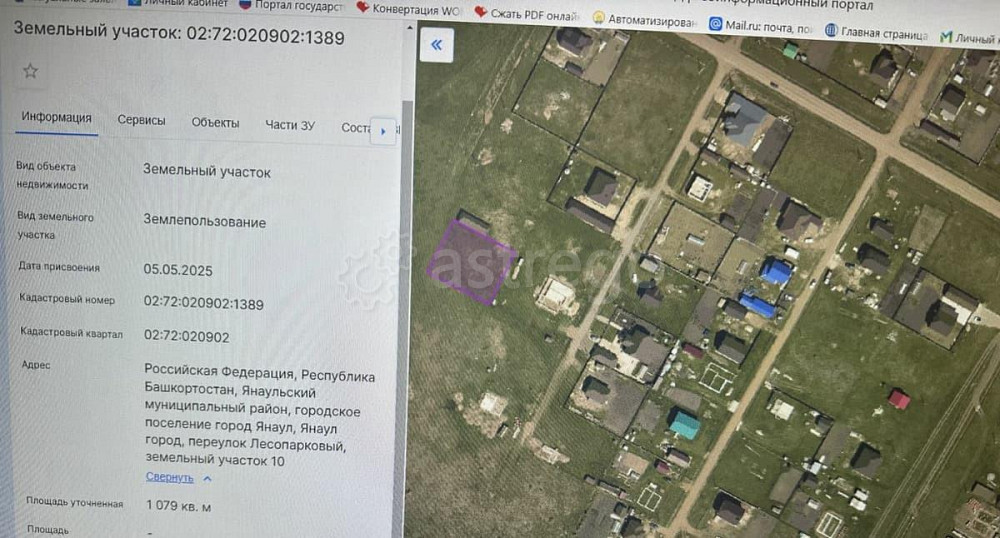The height and width of the screenshot is (538, 1000).
Task: Select the Объекты tab
Action: pyautogui.click(x=215, y=123)
